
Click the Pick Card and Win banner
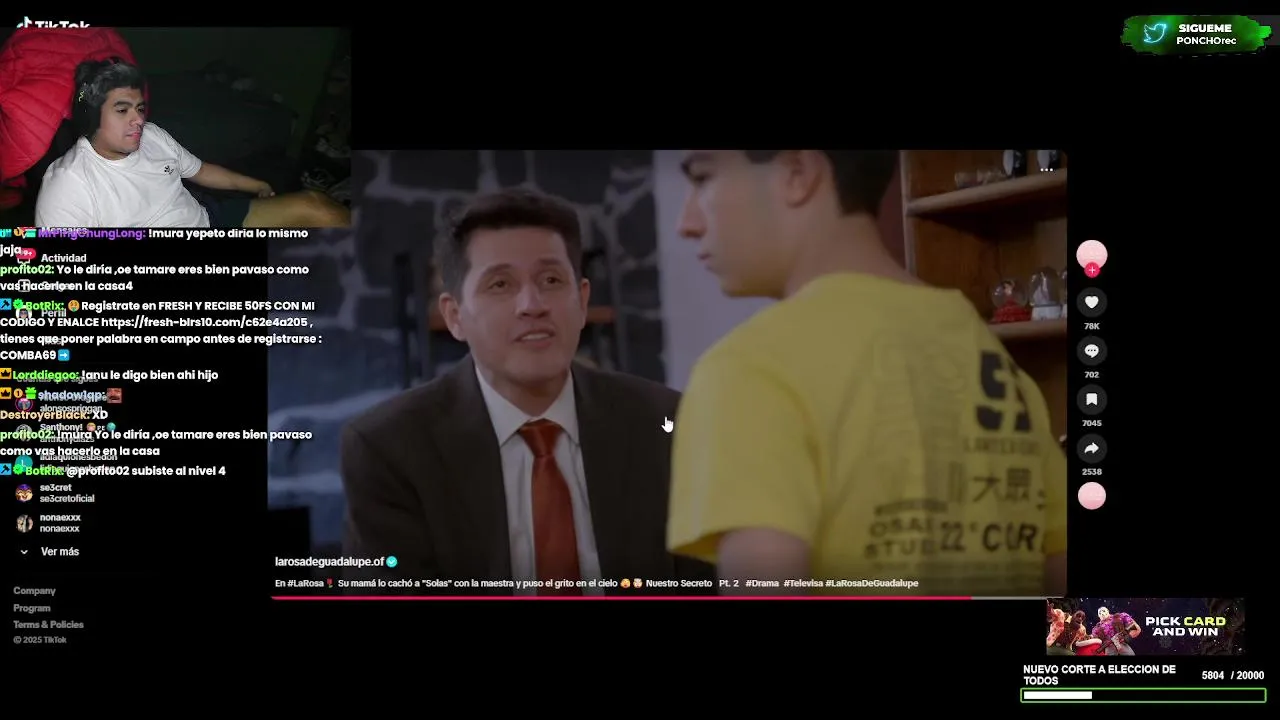1145,627
